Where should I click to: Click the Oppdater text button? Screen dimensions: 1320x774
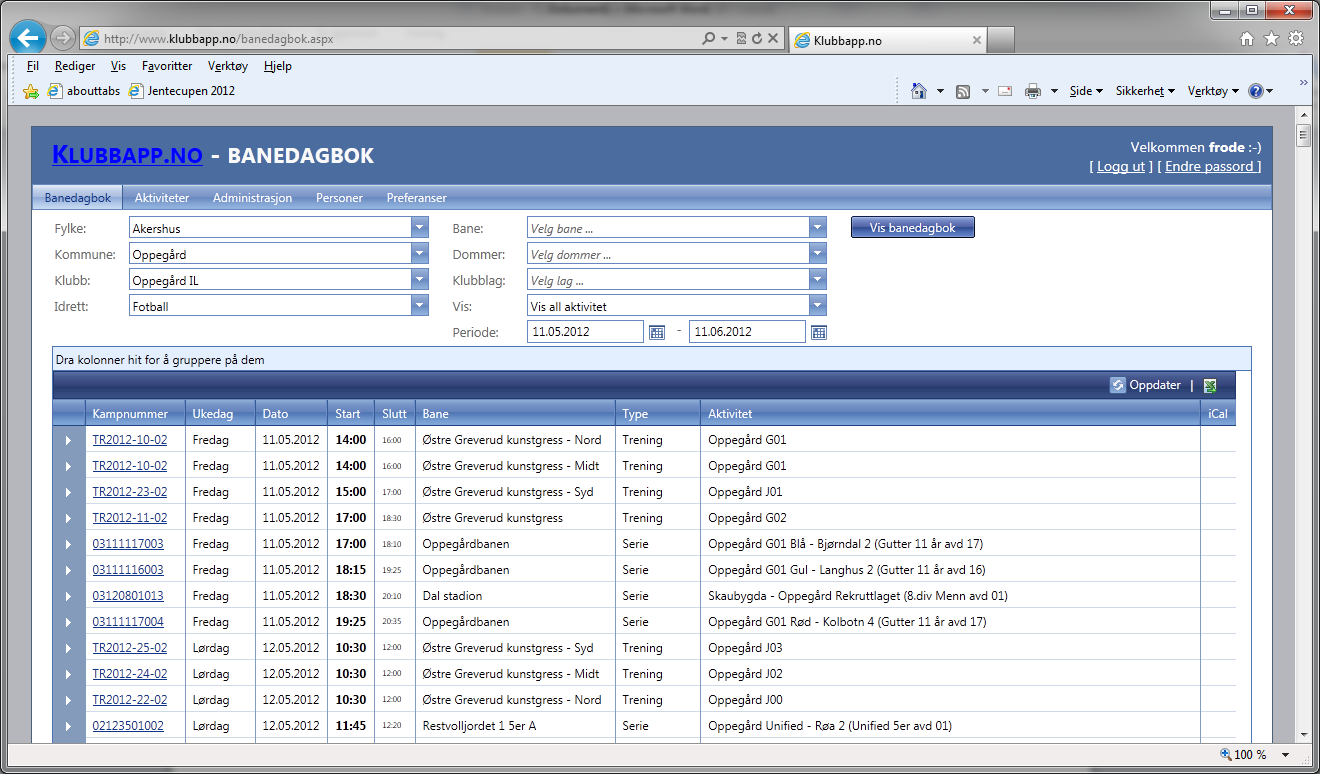pos(1155,385)
